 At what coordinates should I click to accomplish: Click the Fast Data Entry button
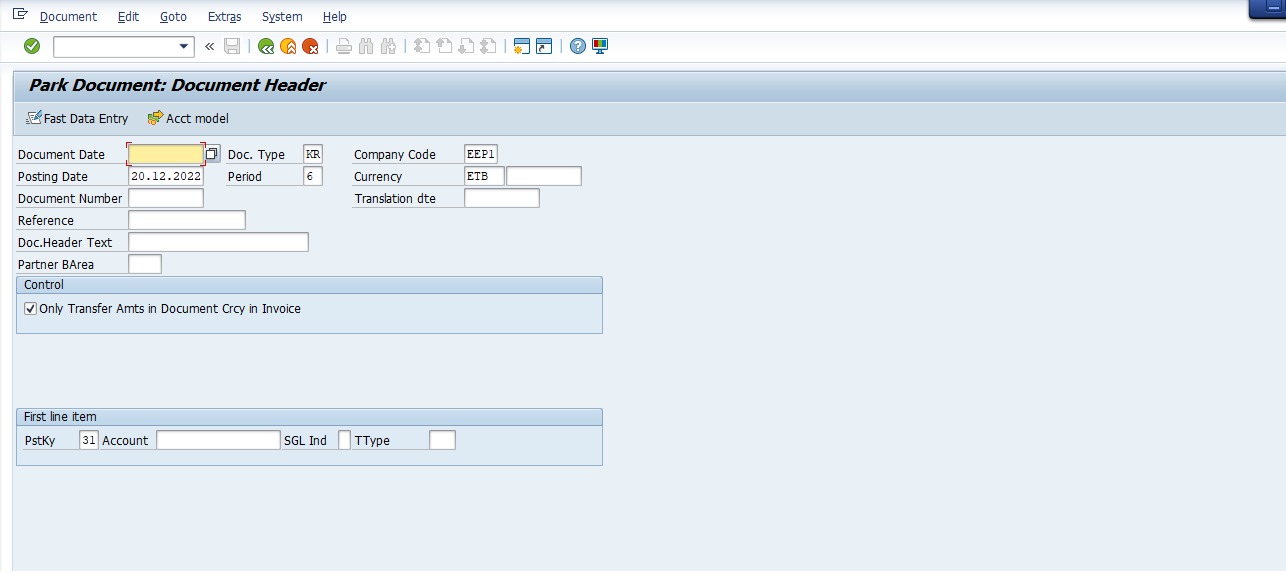click(77, 118)
